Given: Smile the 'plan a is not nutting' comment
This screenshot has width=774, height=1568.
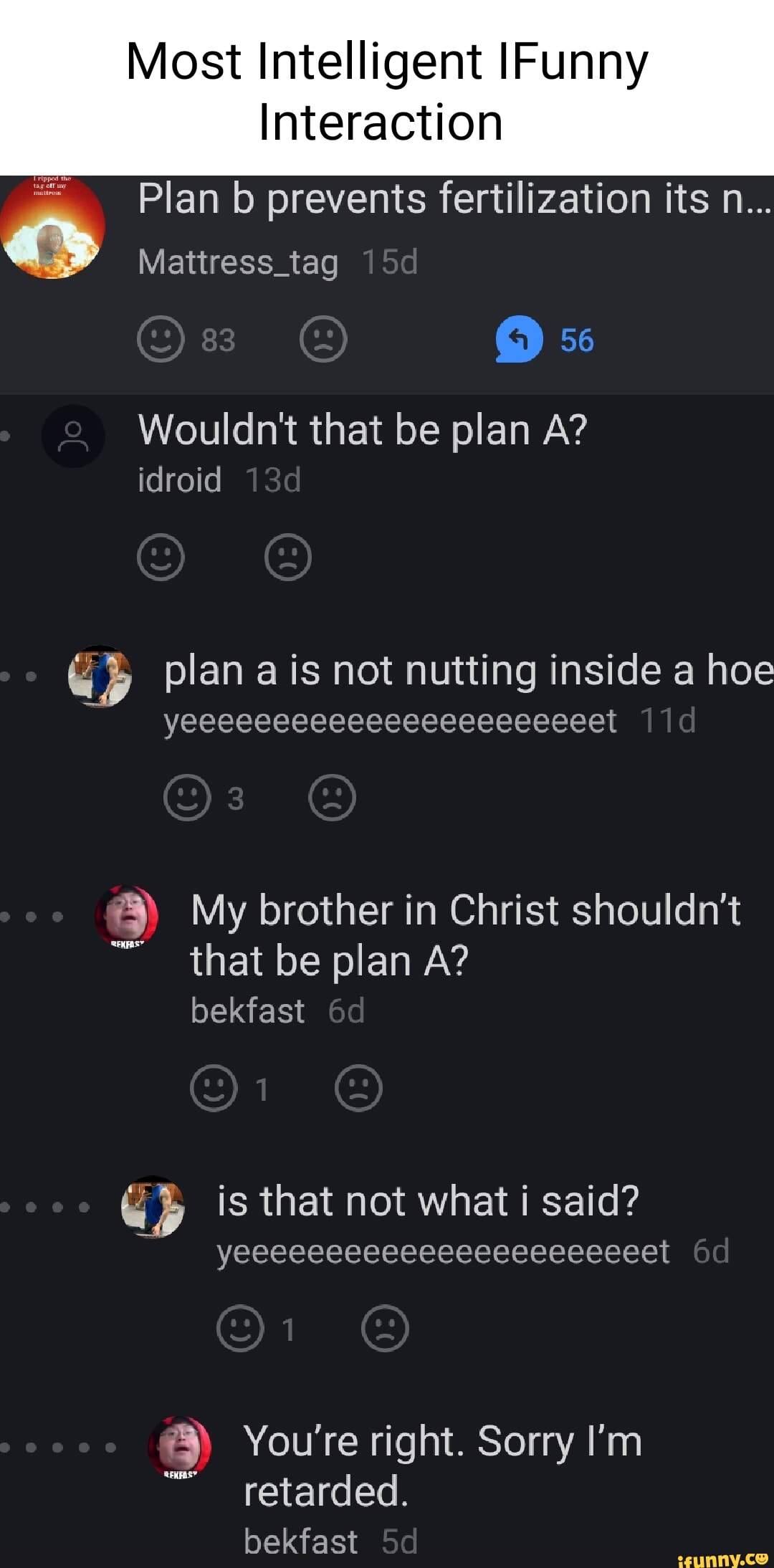Looking at the screenshot, I should pos(187,798).
